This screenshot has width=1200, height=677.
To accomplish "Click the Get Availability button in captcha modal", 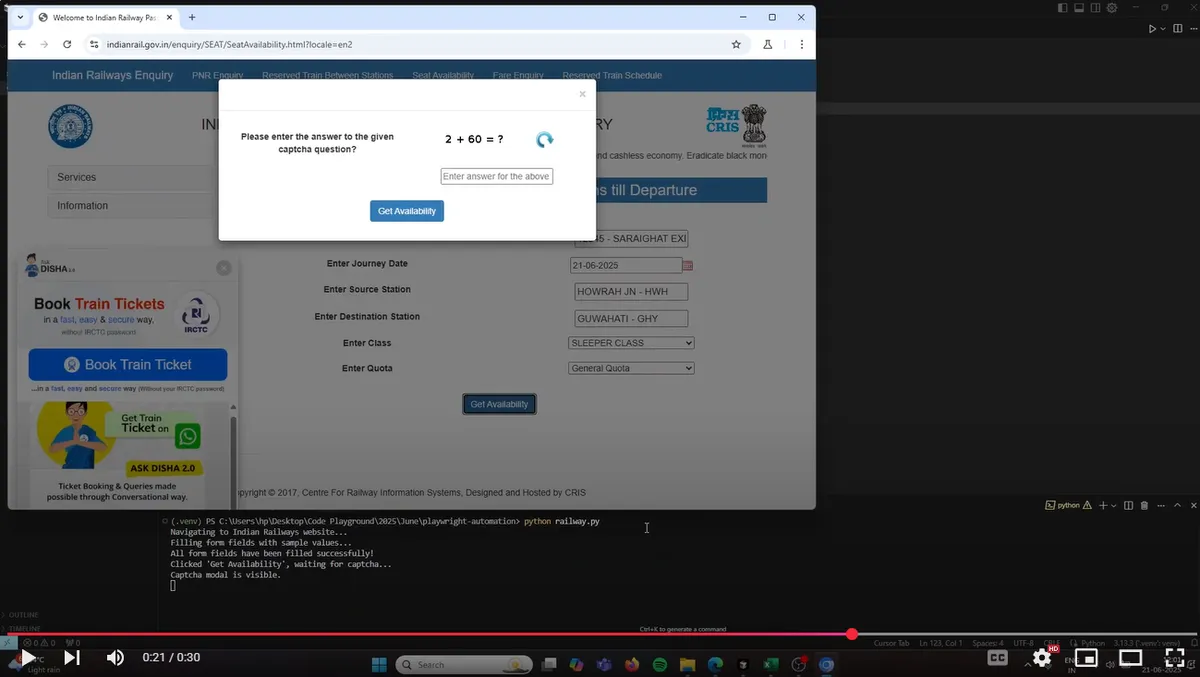I will (407, 211).
